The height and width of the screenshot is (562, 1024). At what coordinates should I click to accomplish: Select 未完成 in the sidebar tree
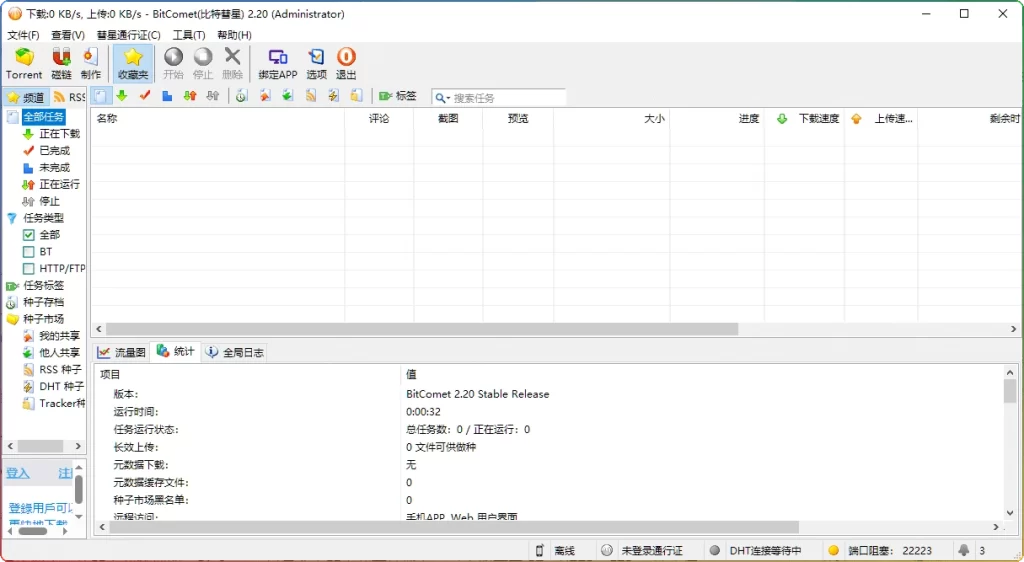pyautogui.click(x=54, y=168)
